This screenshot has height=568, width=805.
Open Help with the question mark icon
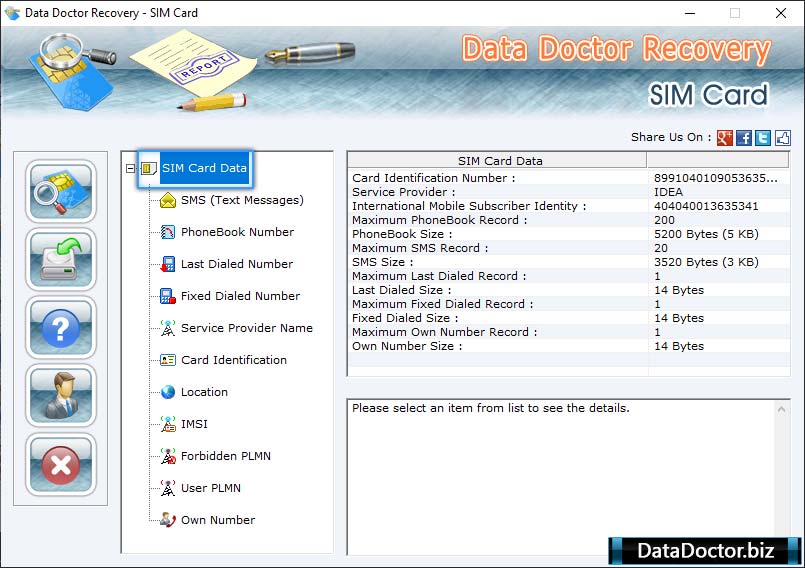point(61,328)
